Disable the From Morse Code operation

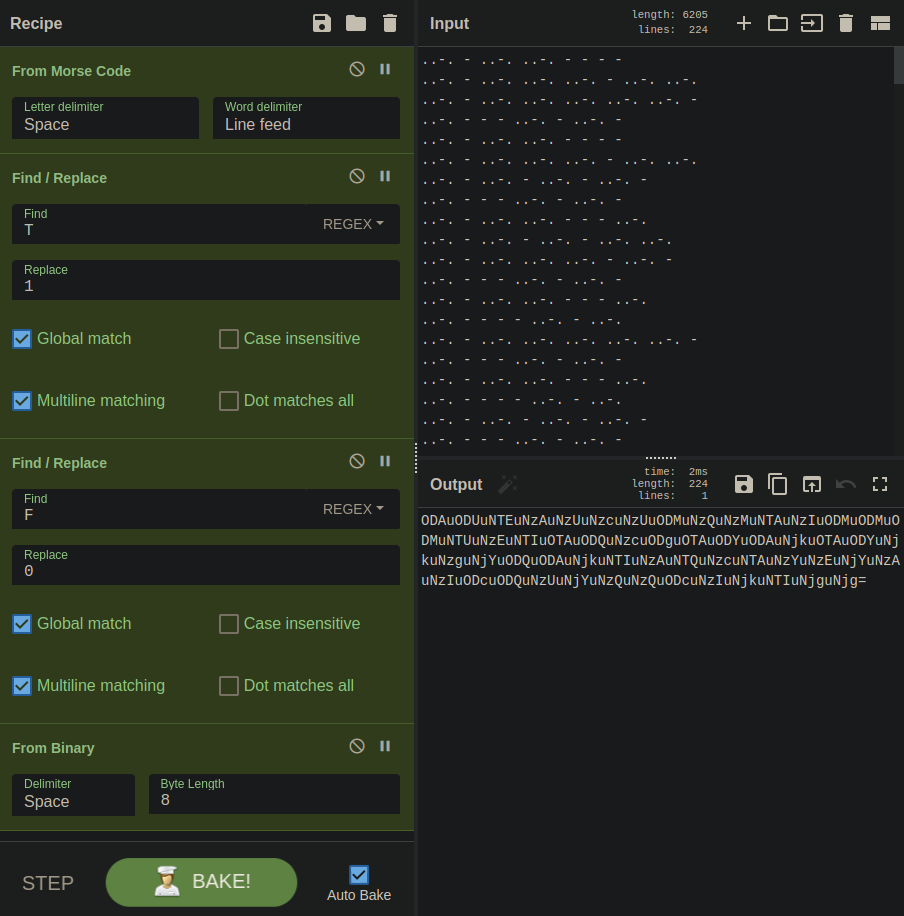tap(357, 69)
